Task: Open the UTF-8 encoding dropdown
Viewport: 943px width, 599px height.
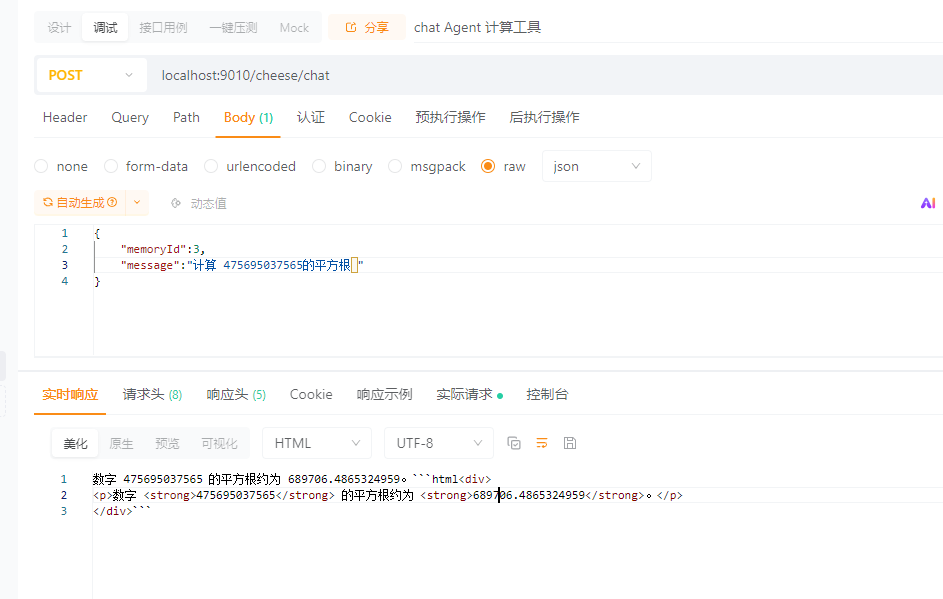Action: click(x=439, y=443)
